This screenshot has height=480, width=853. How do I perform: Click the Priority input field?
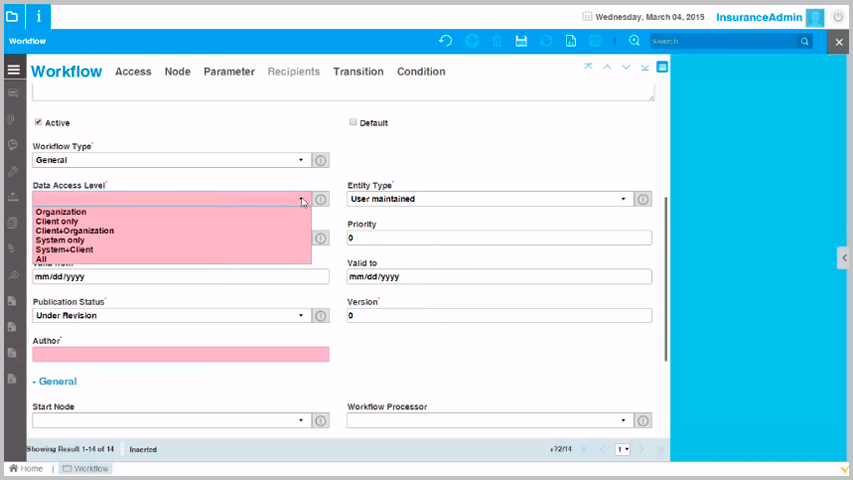point(499,238)
